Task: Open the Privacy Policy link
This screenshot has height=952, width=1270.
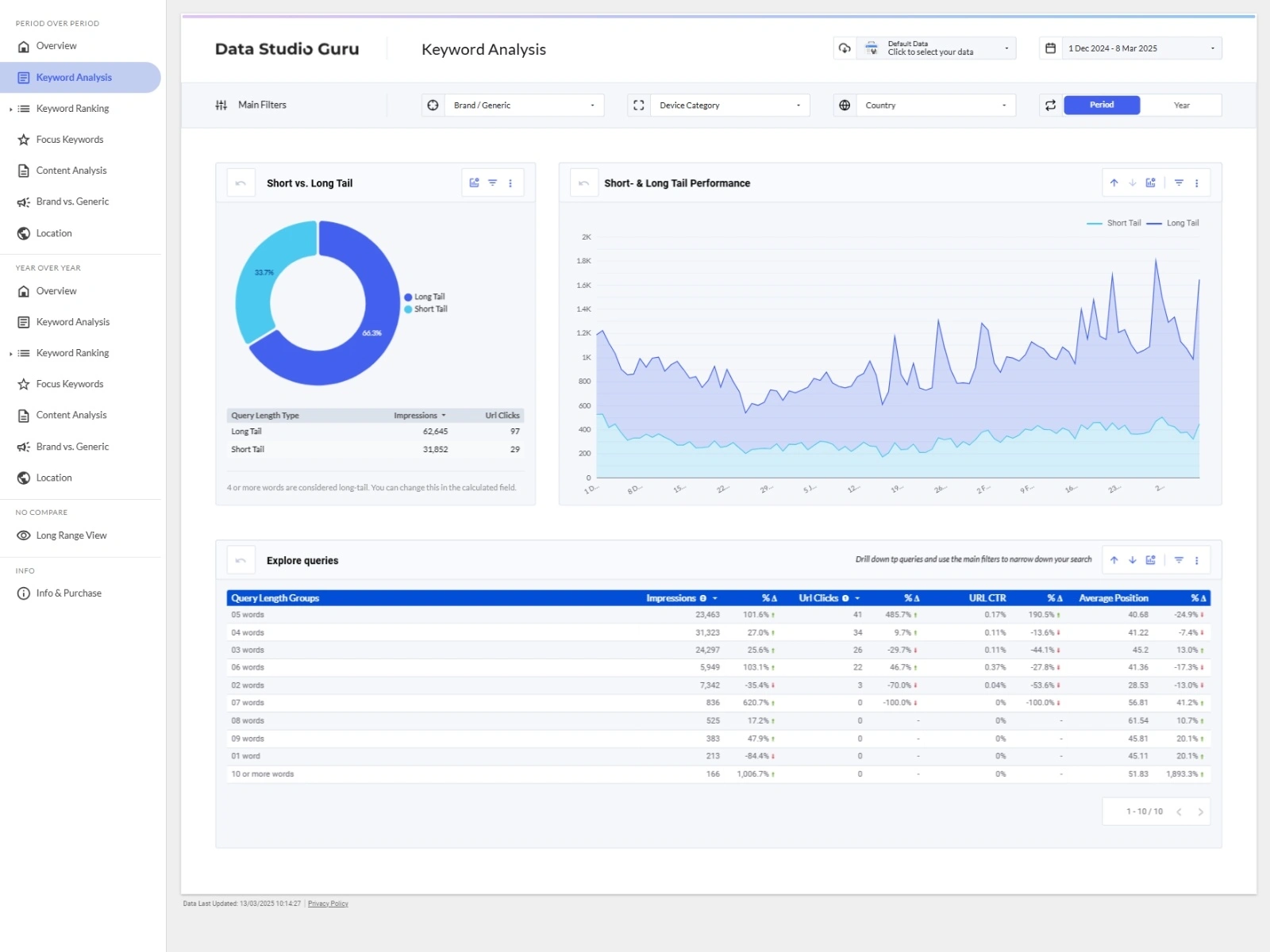Action: (x=328, y=904)
